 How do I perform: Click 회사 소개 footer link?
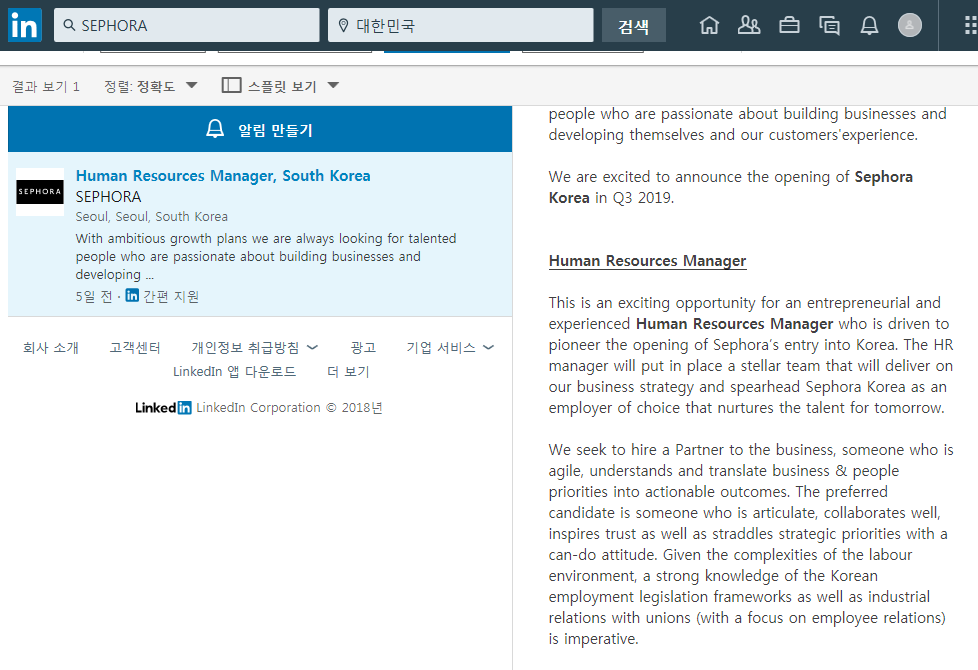click(x=51, y=347)
